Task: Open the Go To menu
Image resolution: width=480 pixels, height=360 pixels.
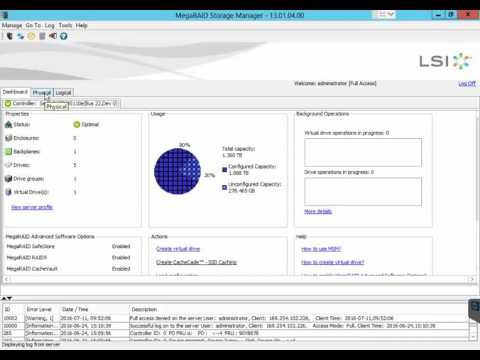Action: (33, 25)
